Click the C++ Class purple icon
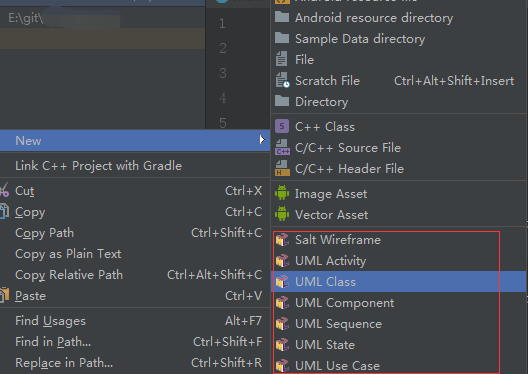 (x=282, y=127)
